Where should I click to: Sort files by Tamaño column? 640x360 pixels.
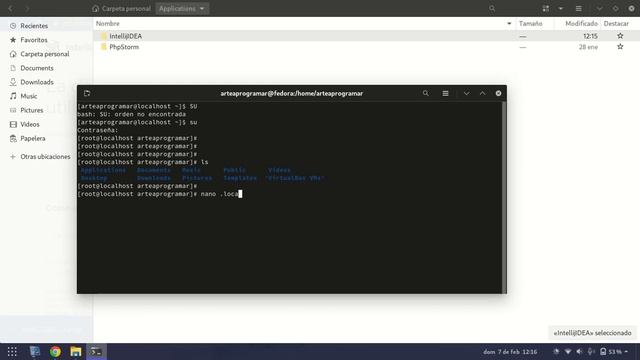530,24
